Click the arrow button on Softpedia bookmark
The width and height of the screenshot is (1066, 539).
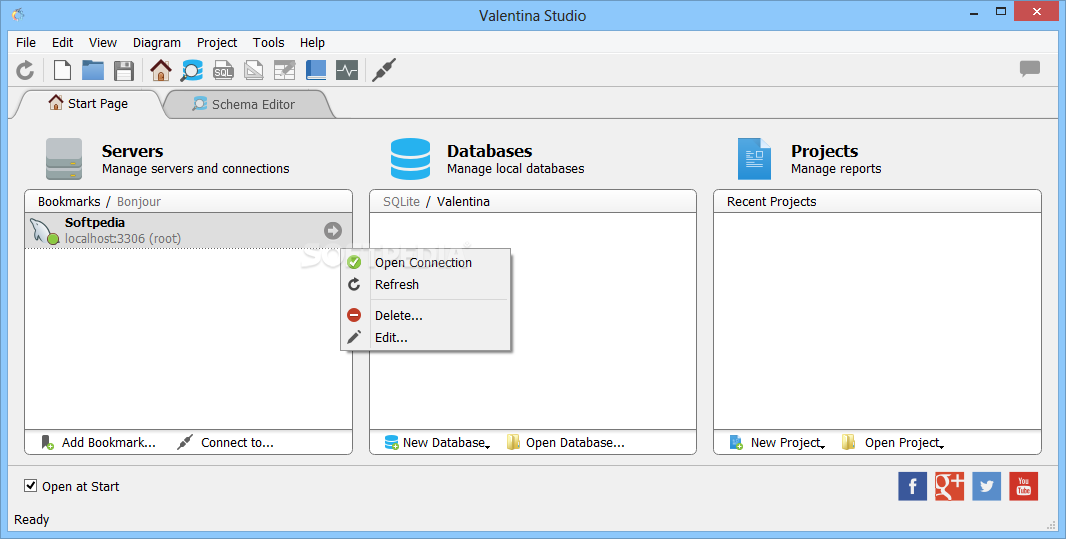click(332, 231)
